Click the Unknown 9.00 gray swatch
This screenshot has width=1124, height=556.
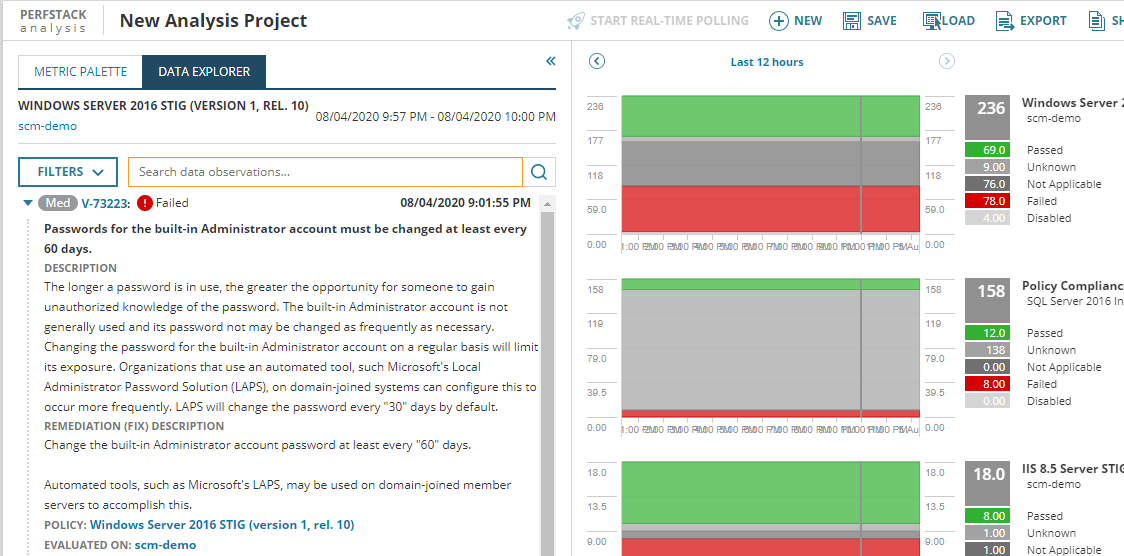987,167
